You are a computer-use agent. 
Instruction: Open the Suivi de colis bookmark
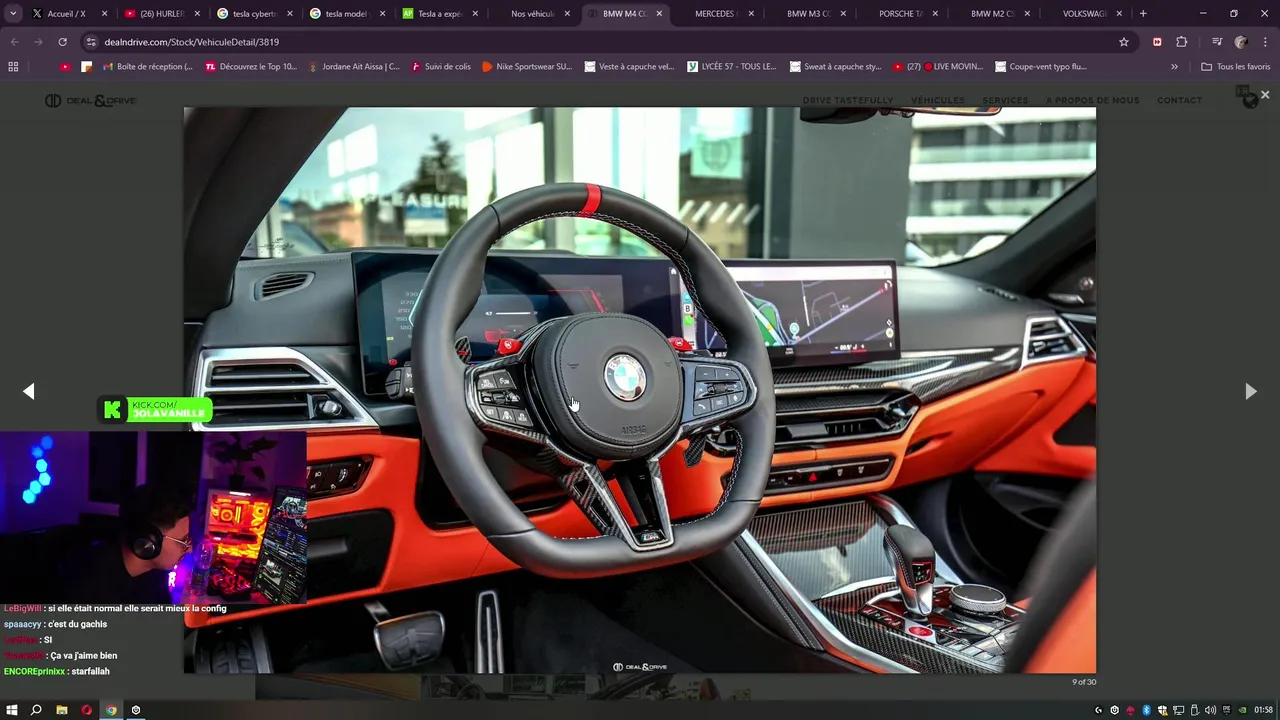[441, 66]
